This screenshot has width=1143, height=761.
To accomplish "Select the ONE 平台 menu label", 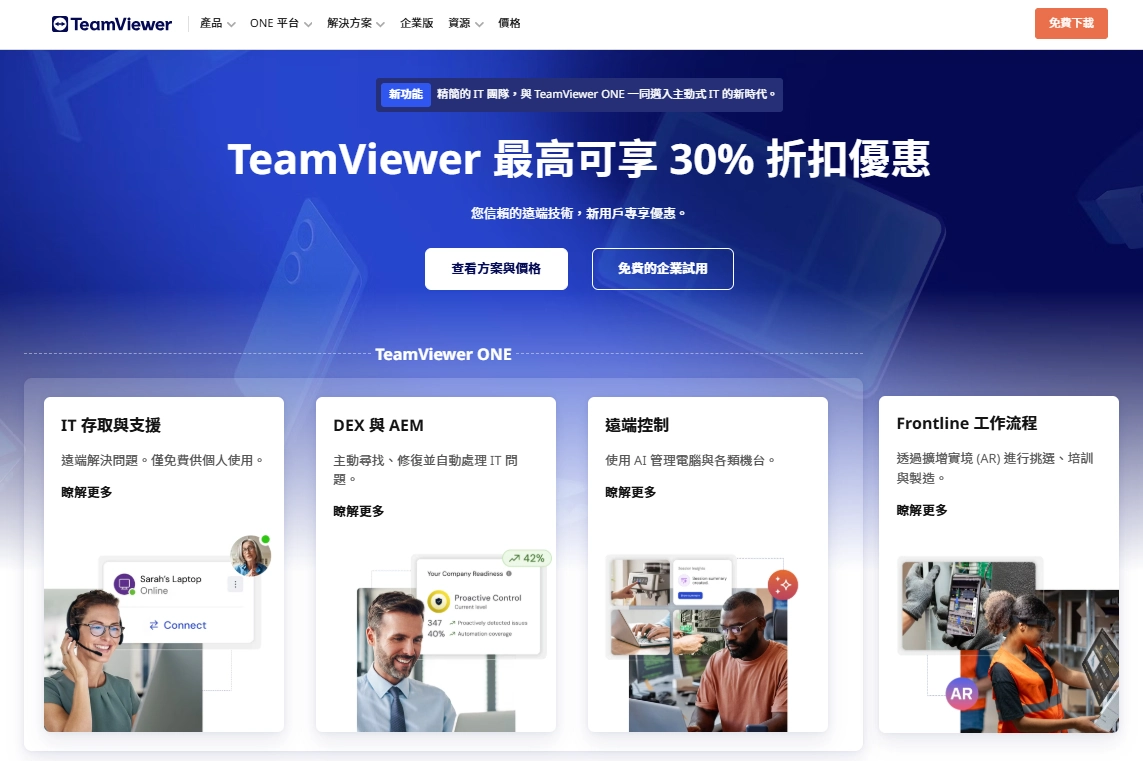I will pyautogui.click(x=274, y=23).
